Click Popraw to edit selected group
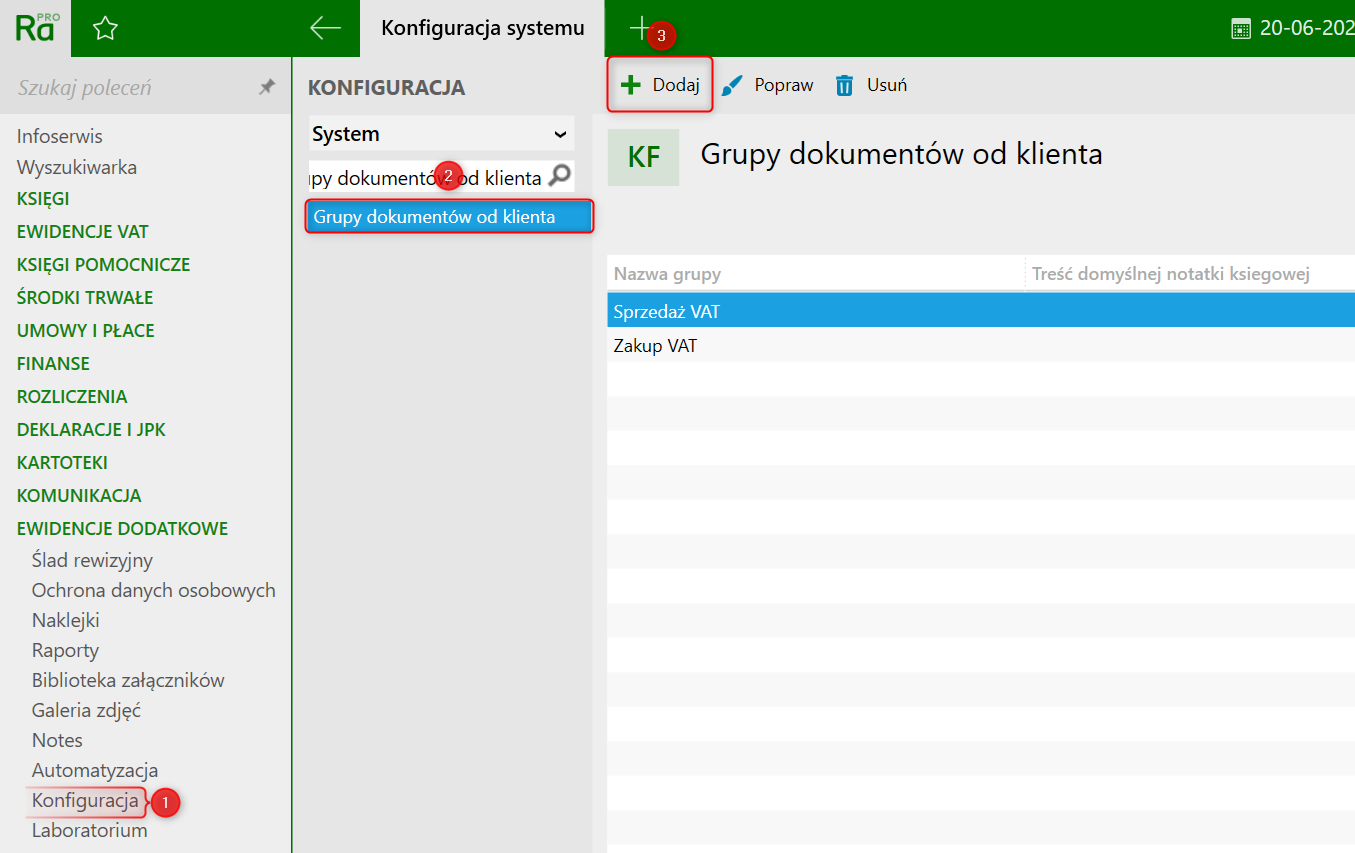This screenshot has height=853, width=1355. click(x=768, y=86)
